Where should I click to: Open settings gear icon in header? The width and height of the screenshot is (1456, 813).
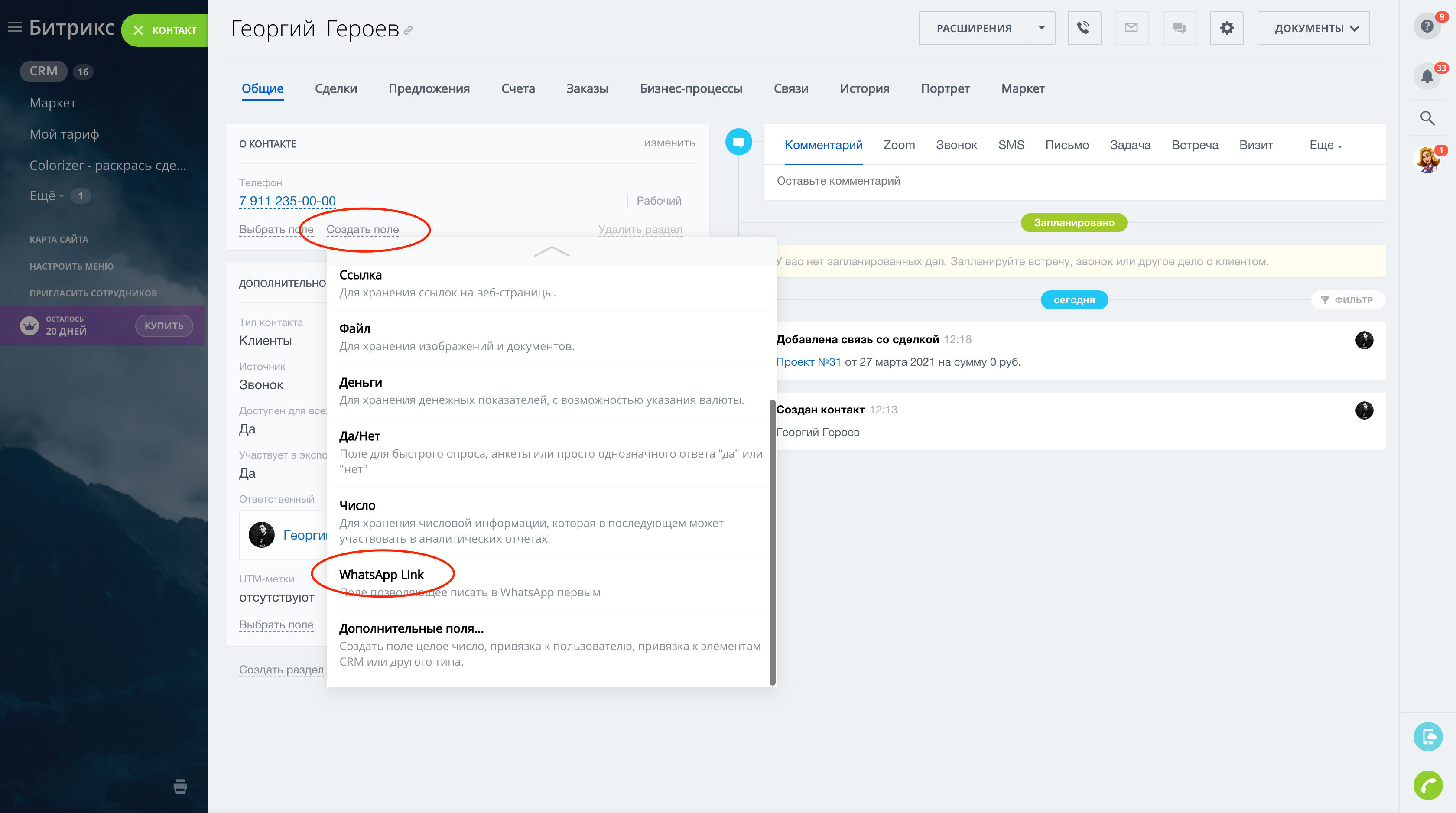[1226, 28]
